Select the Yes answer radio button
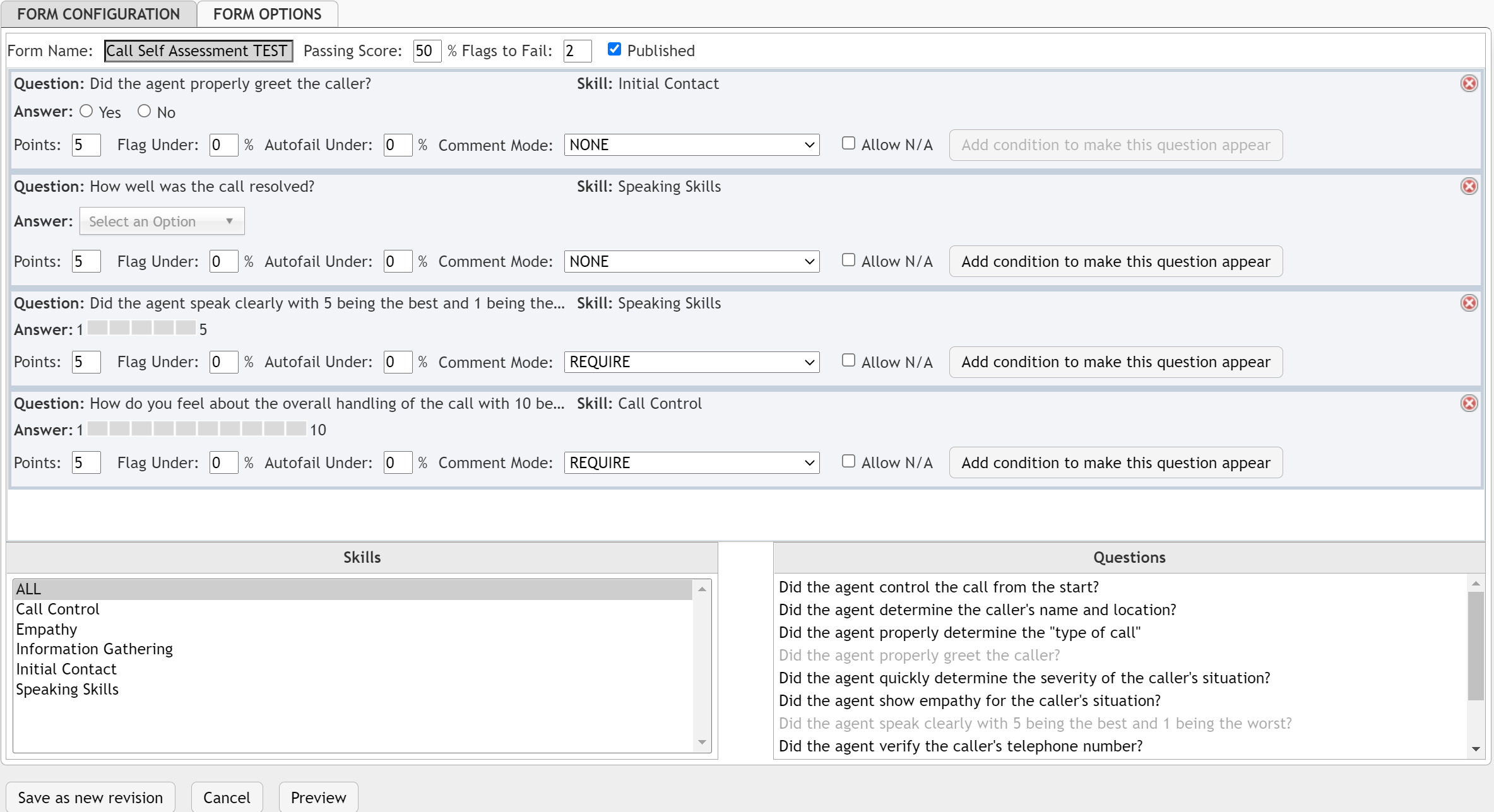Image resolution: width=1494 pixels, height=812 pixels. click(86, 110)
